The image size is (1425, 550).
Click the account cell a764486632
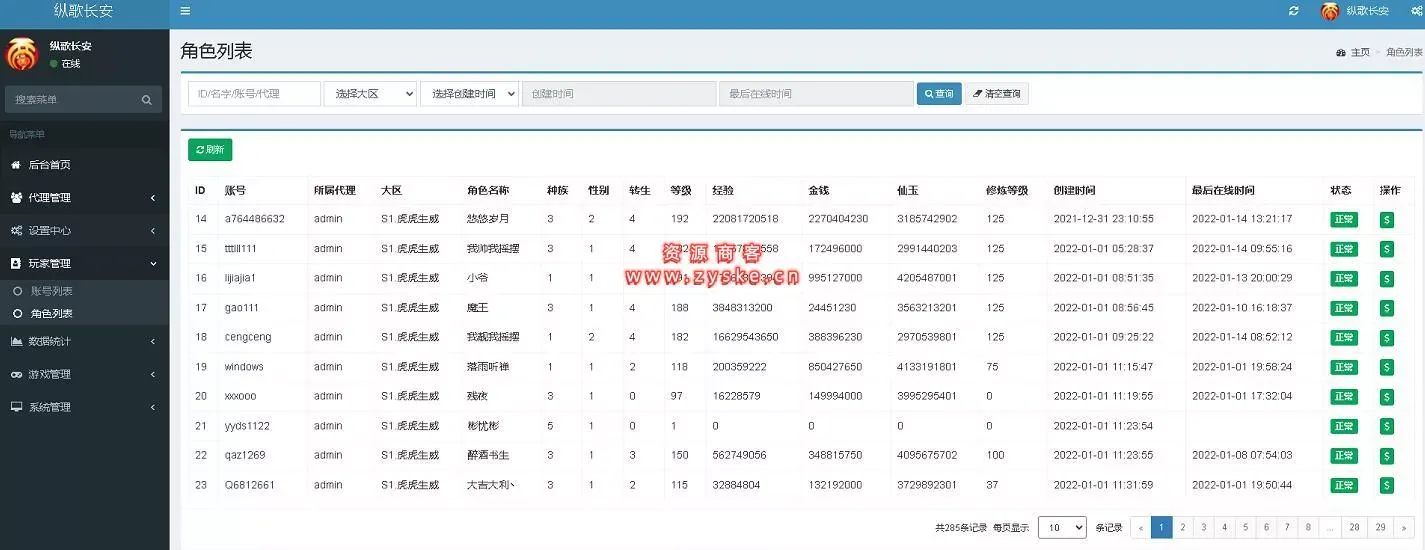pos(255,219)
